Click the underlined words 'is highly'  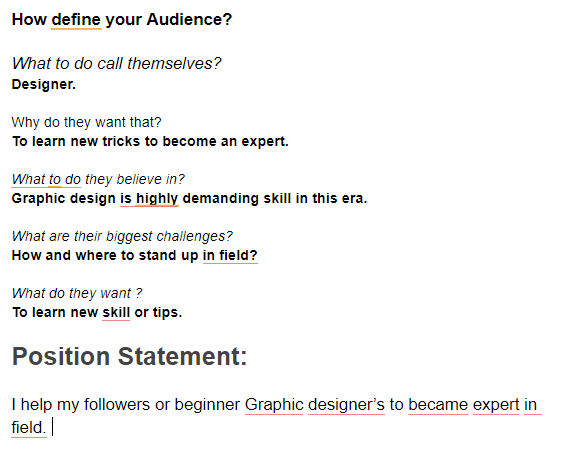(x=149, y=199)
